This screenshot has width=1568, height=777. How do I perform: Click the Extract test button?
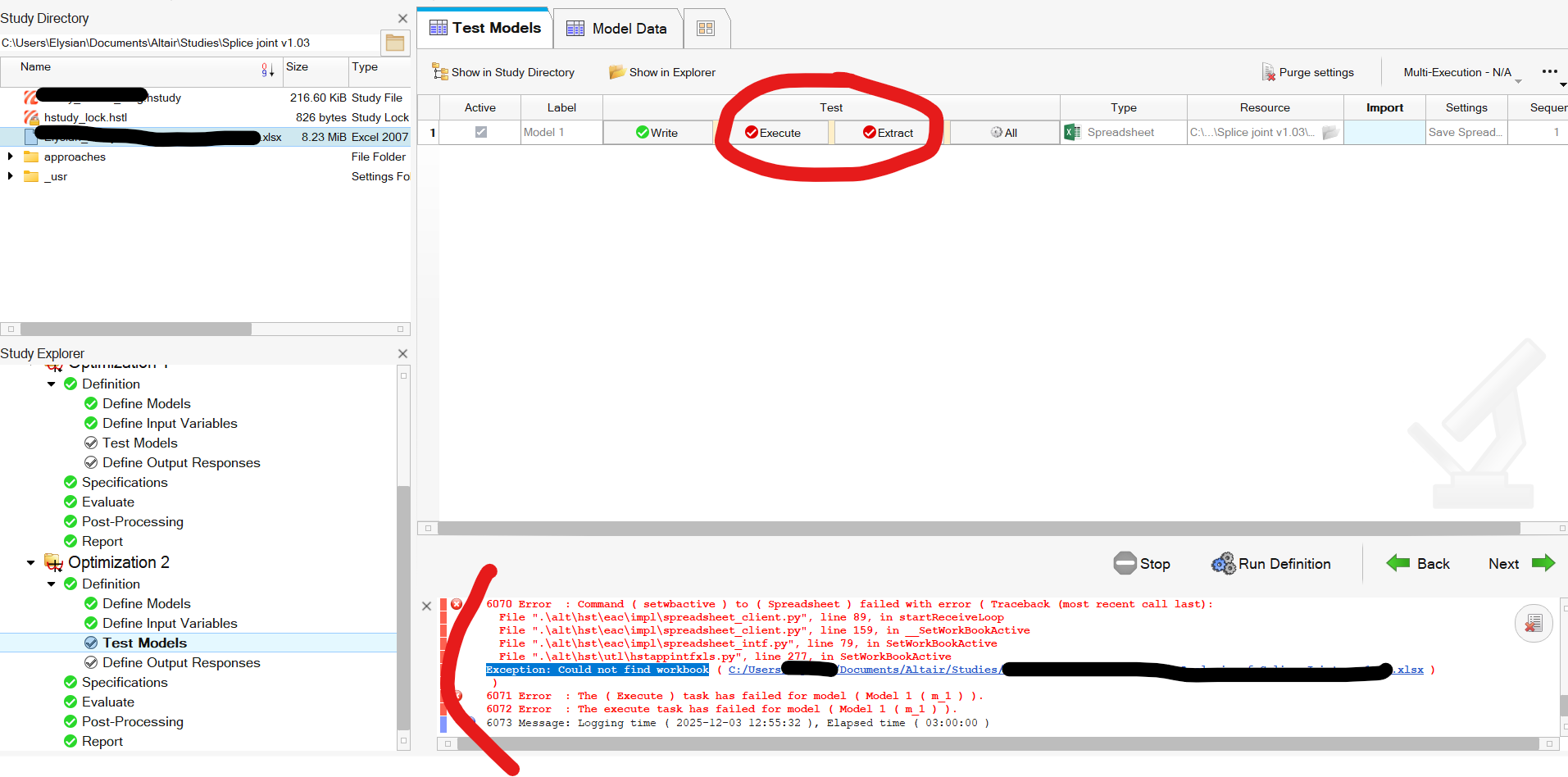point(889,133)
